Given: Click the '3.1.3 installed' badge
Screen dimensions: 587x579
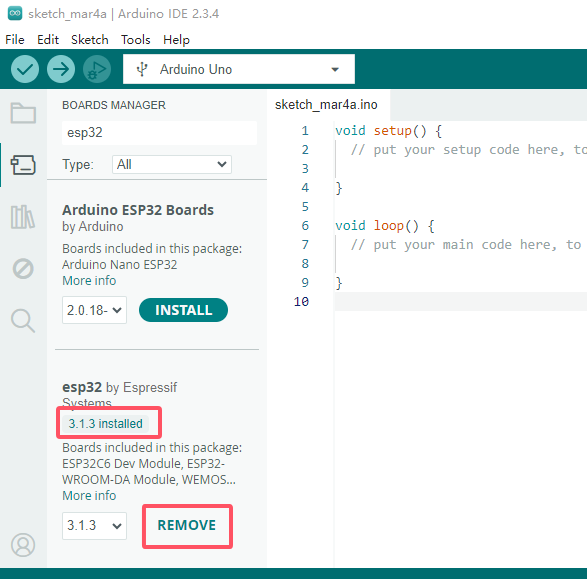Looking at the screenshot, I should click(x=106, y=424).
